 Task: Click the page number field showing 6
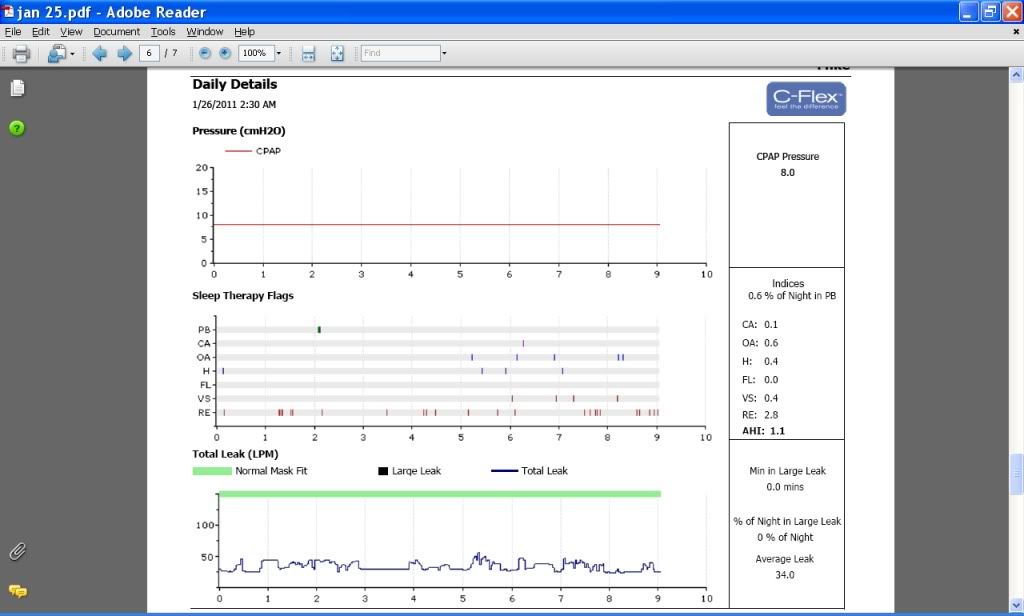(150, 53)
